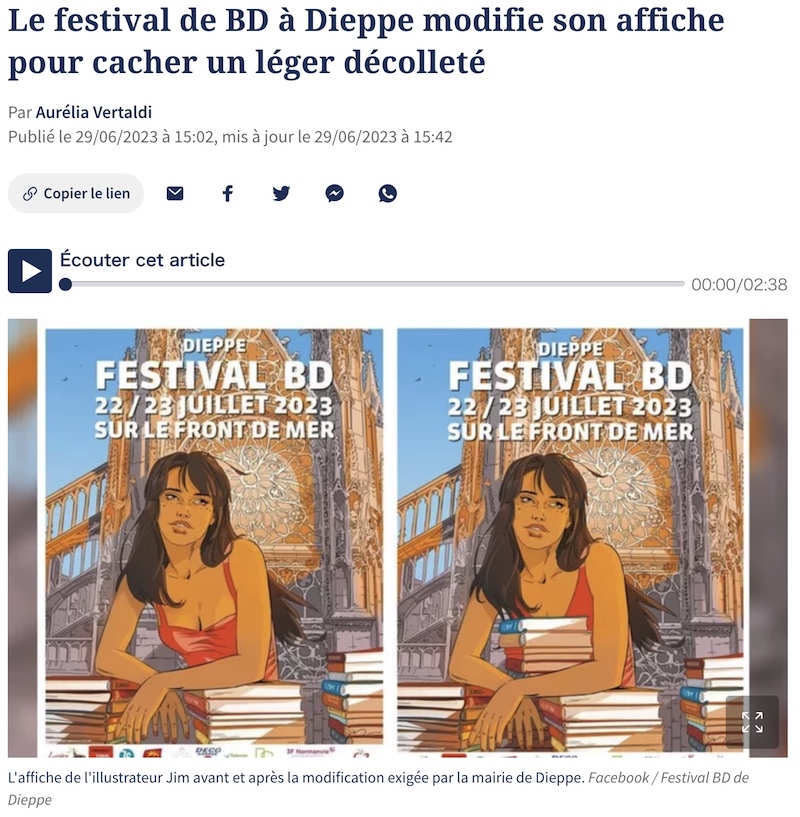
Task: Click the 00:00/02:38 audio time display
Action: click(739, 284)
